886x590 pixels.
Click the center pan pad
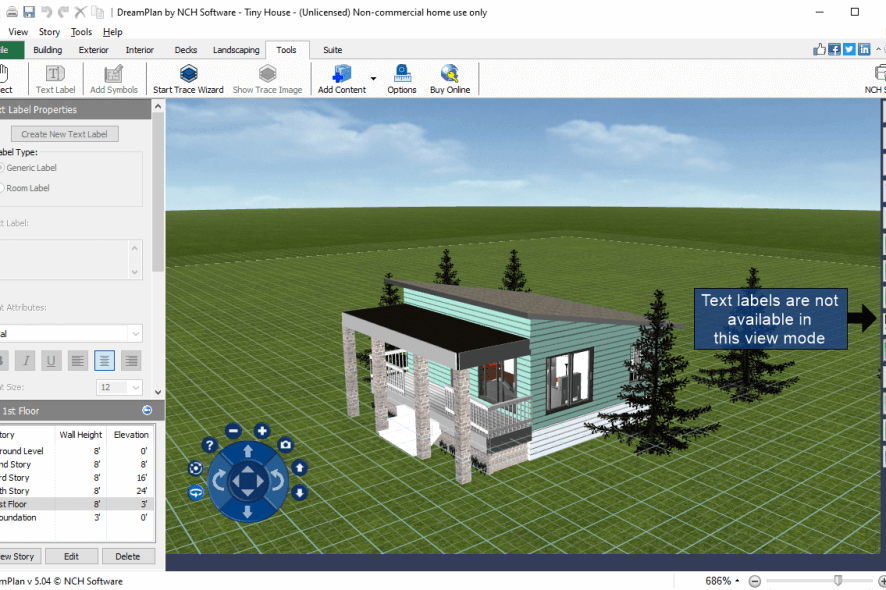[x=247, y=481]
